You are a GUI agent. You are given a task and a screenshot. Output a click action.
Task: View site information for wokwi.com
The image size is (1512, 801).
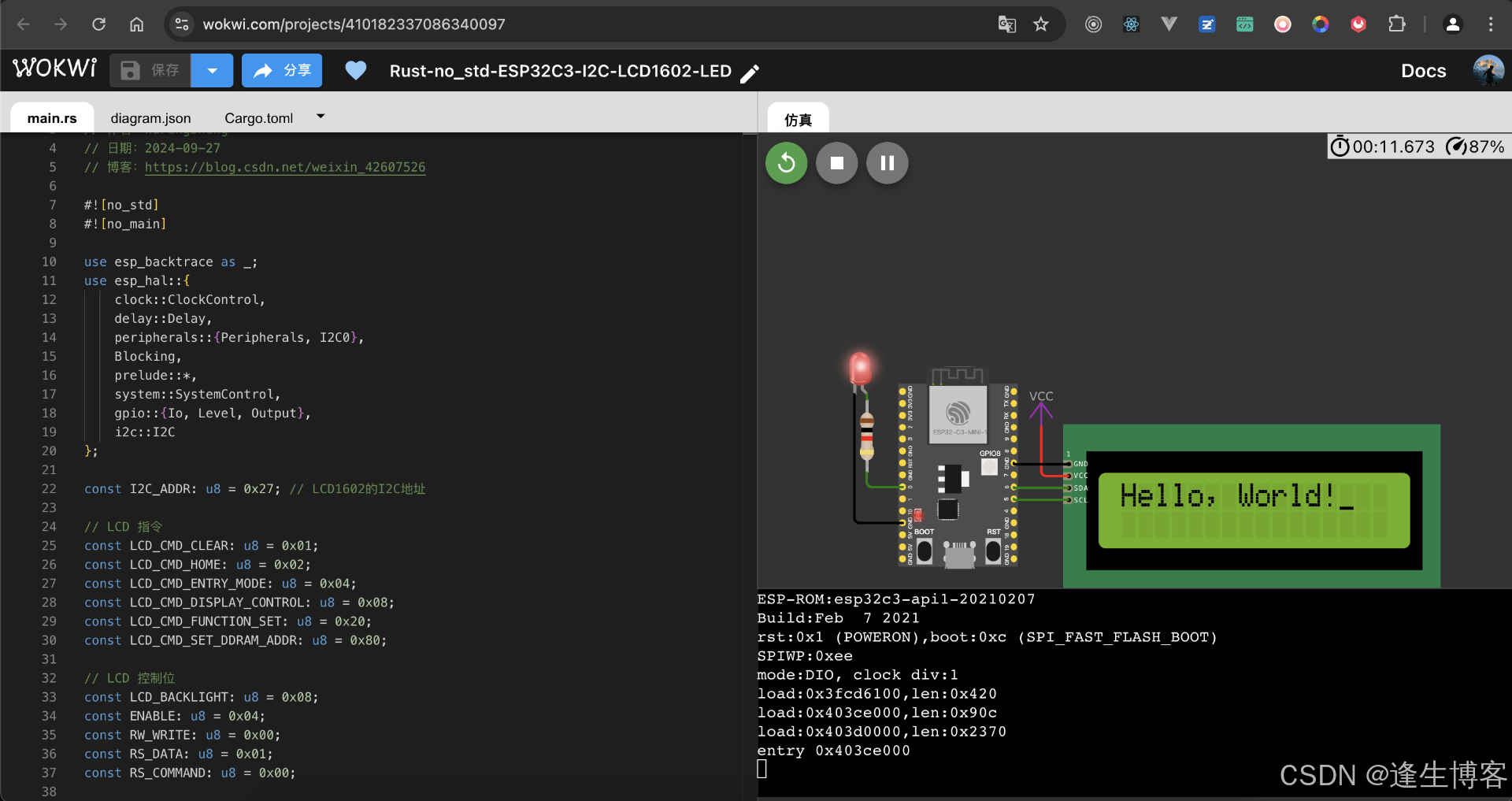click(182, 24)
